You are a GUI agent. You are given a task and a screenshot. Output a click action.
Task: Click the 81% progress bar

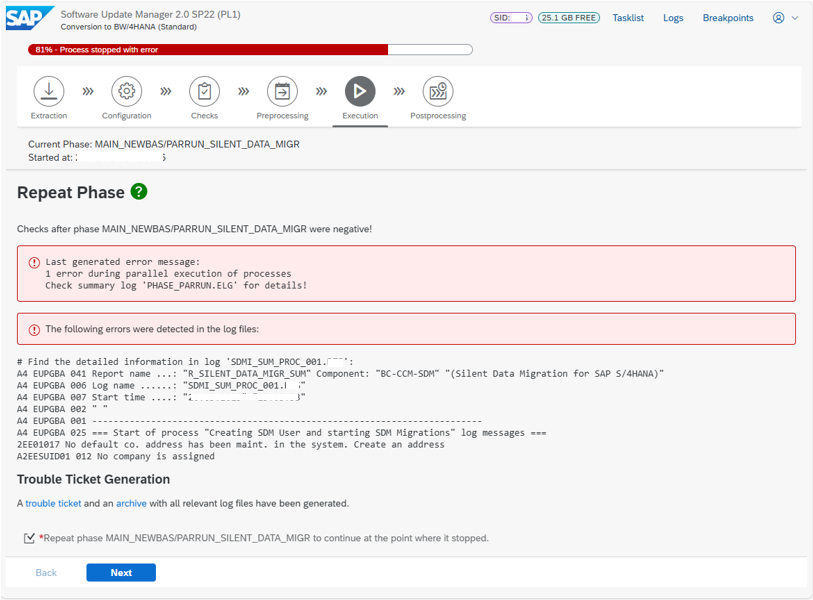(250, 50)
